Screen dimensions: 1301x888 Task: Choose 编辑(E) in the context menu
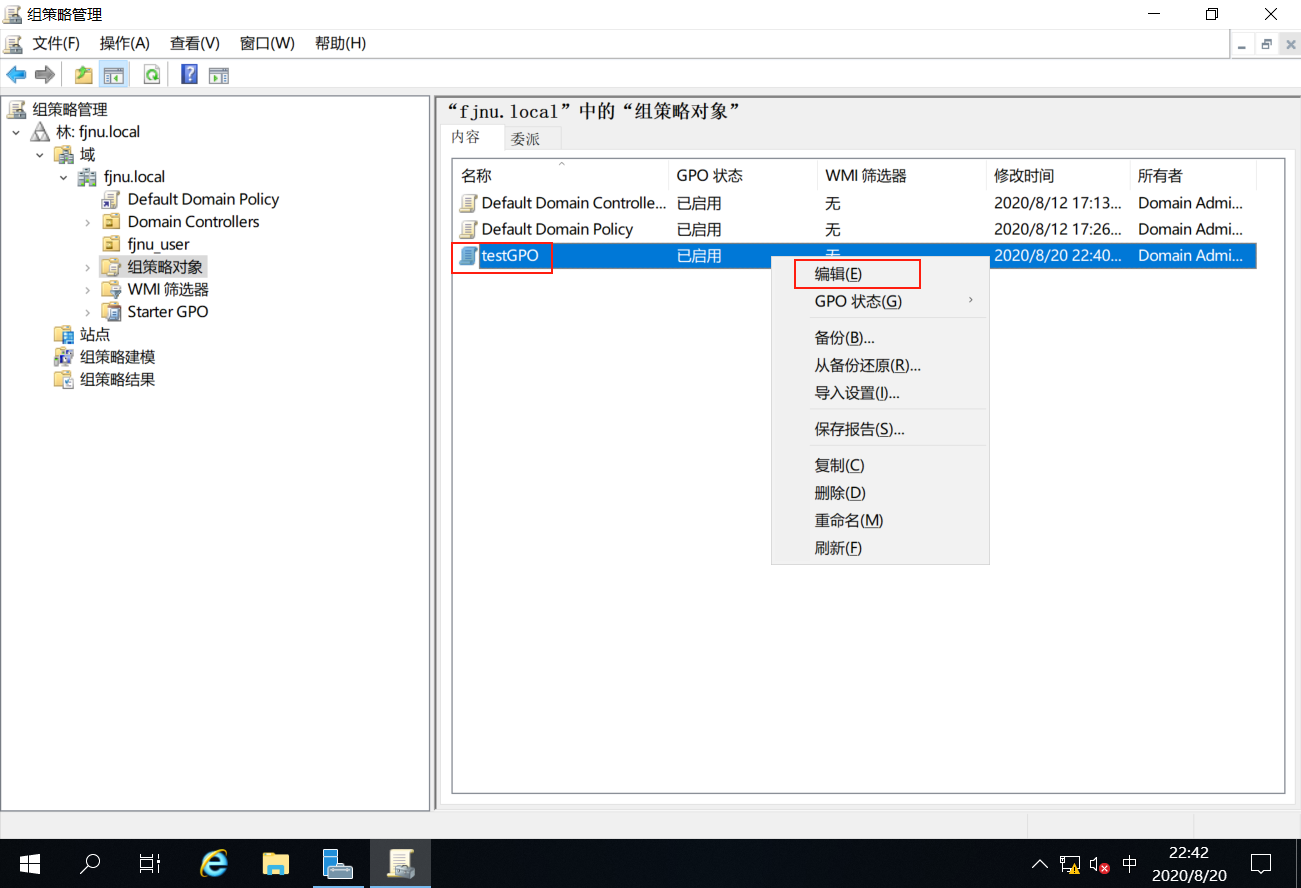click(880, 274)
